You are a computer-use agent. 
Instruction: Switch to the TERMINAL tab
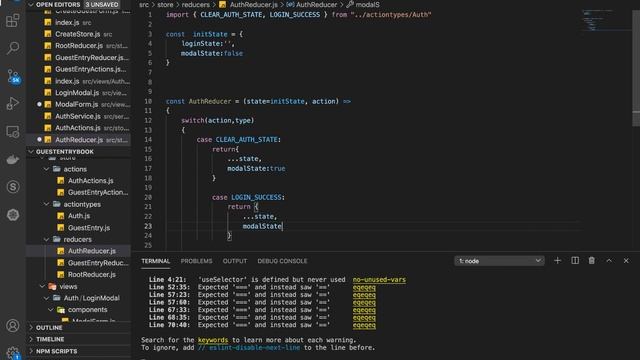tap(156, 261)
